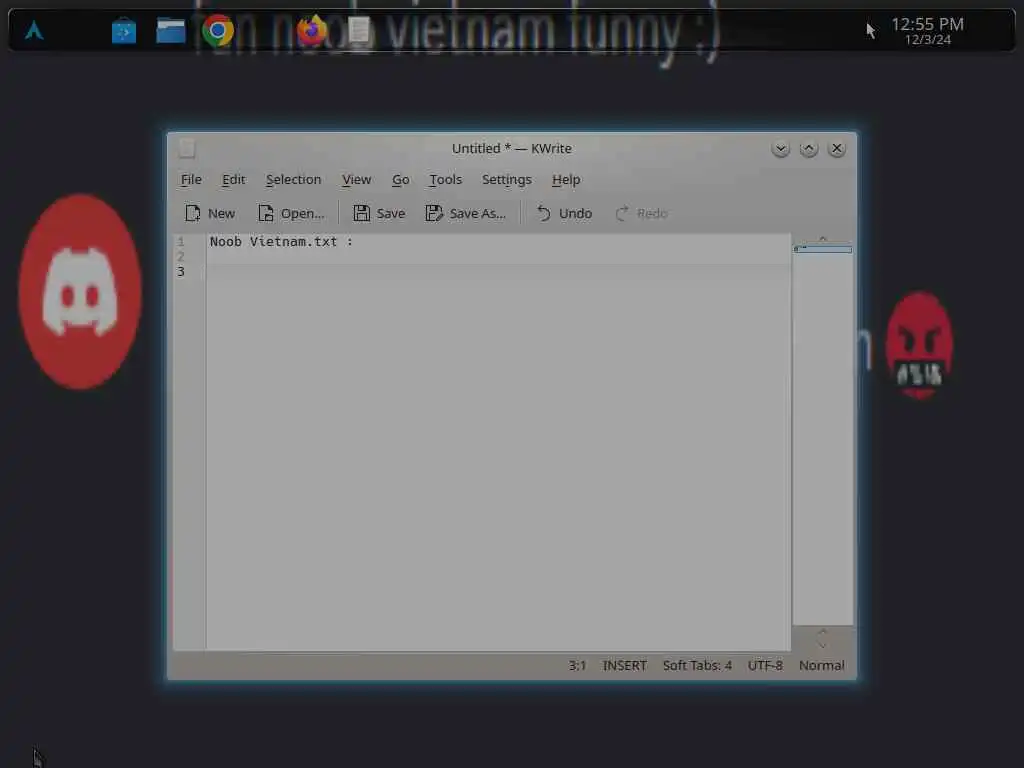Open the Help menu

[566, 179]
